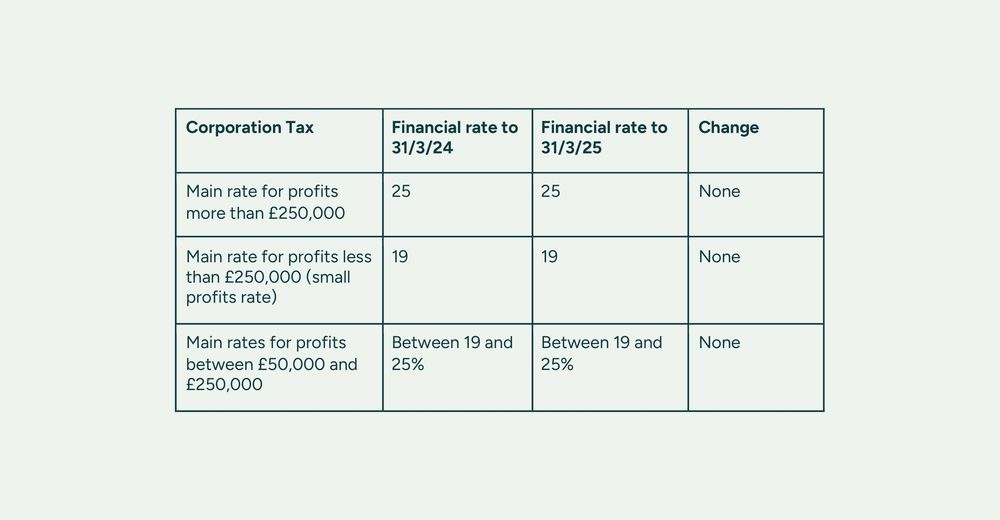Select None in the more than £250,000 row
Screen dimensions: 1000x520
pos(719,192)
